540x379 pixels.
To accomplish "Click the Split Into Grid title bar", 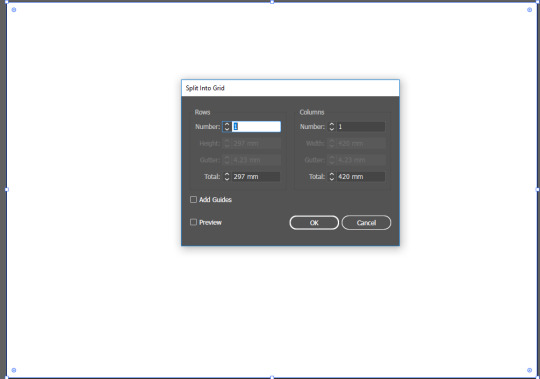I will pyautogui.click(x=290, y=88).
